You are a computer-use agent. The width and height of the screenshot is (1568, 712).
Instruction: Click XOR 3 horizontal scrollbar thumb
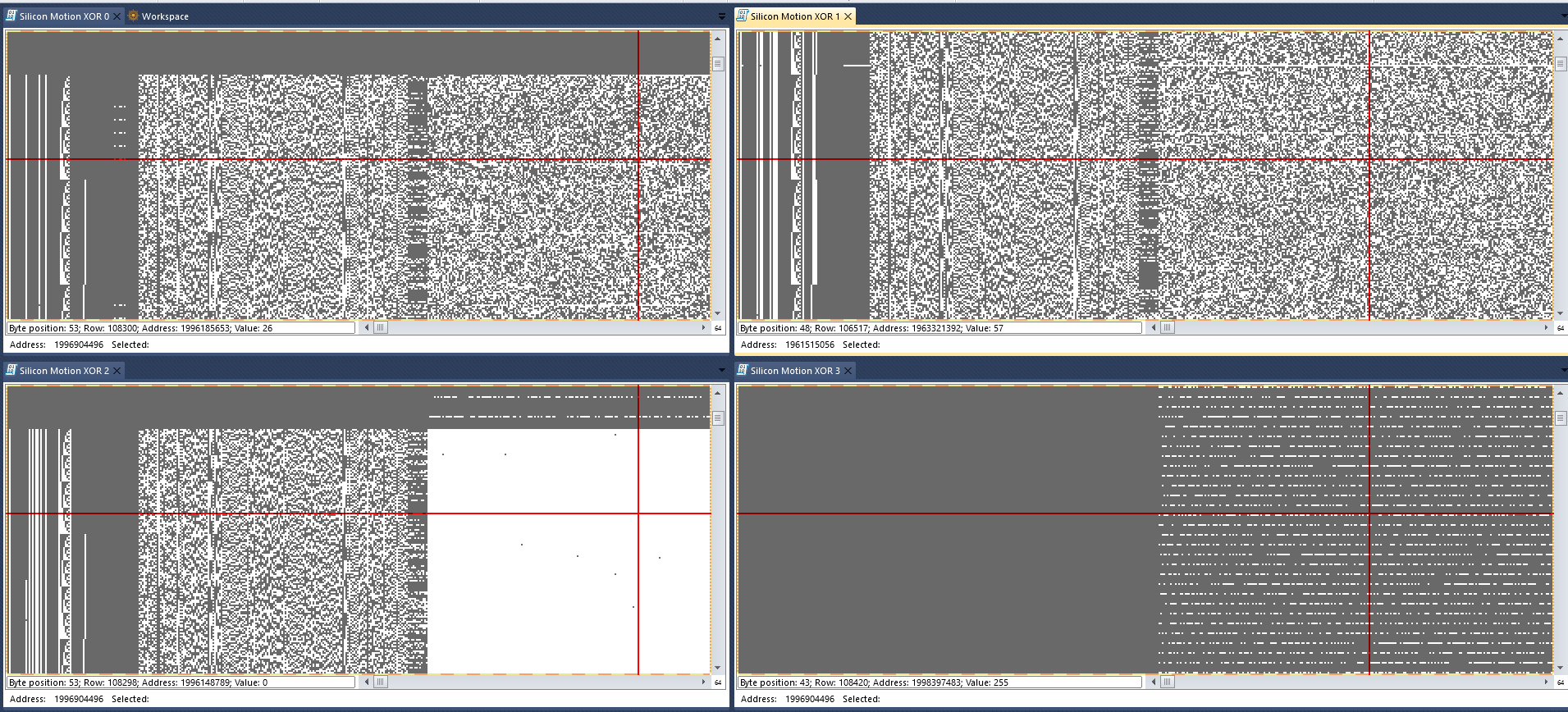pos(1168,682)
